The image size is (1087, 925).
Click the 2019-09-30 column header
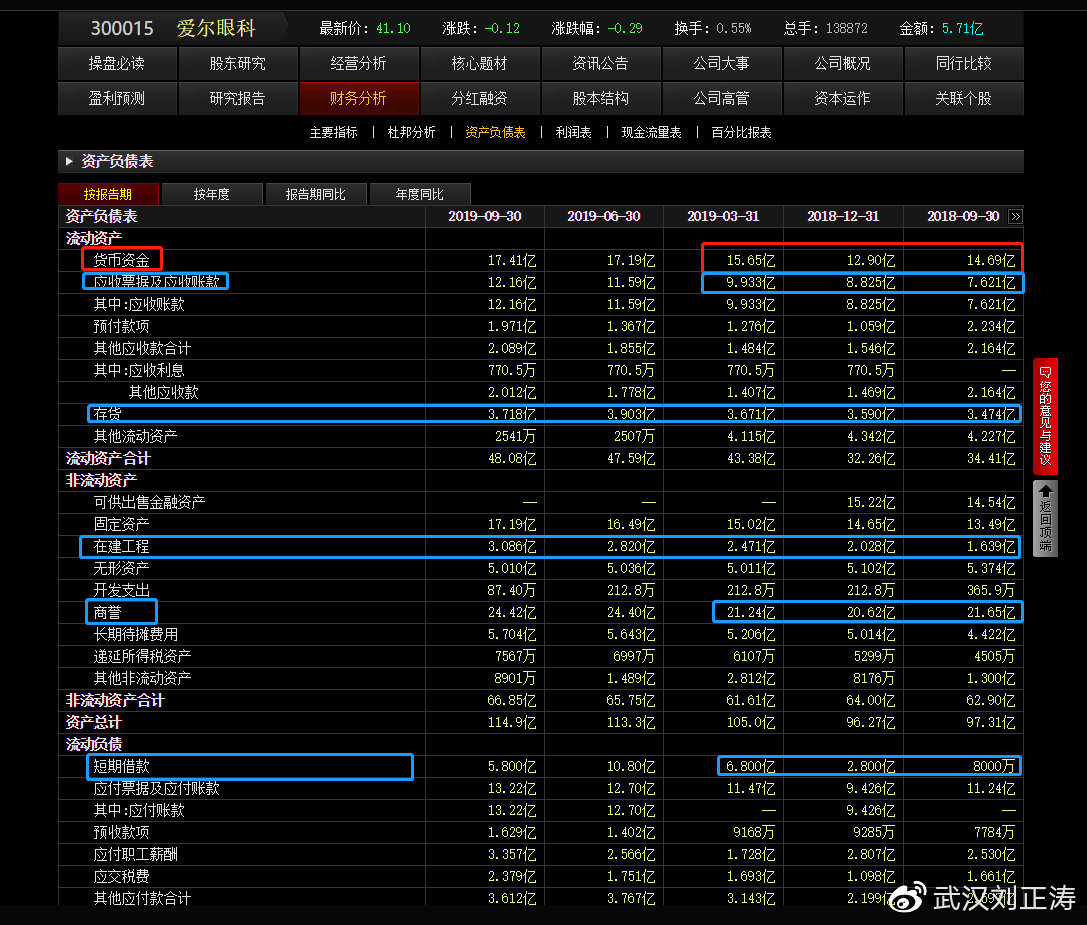(484, 216)
